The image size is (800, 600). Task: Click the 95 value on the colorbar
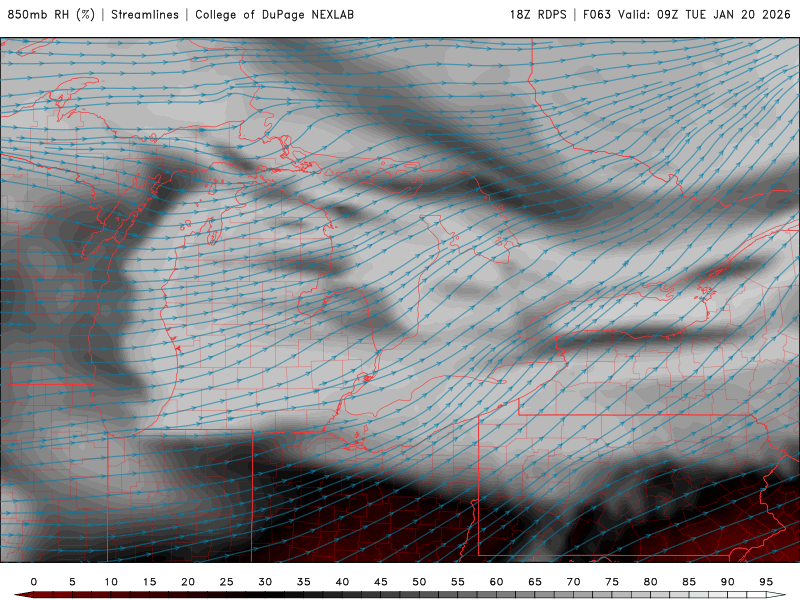[766, 582]
